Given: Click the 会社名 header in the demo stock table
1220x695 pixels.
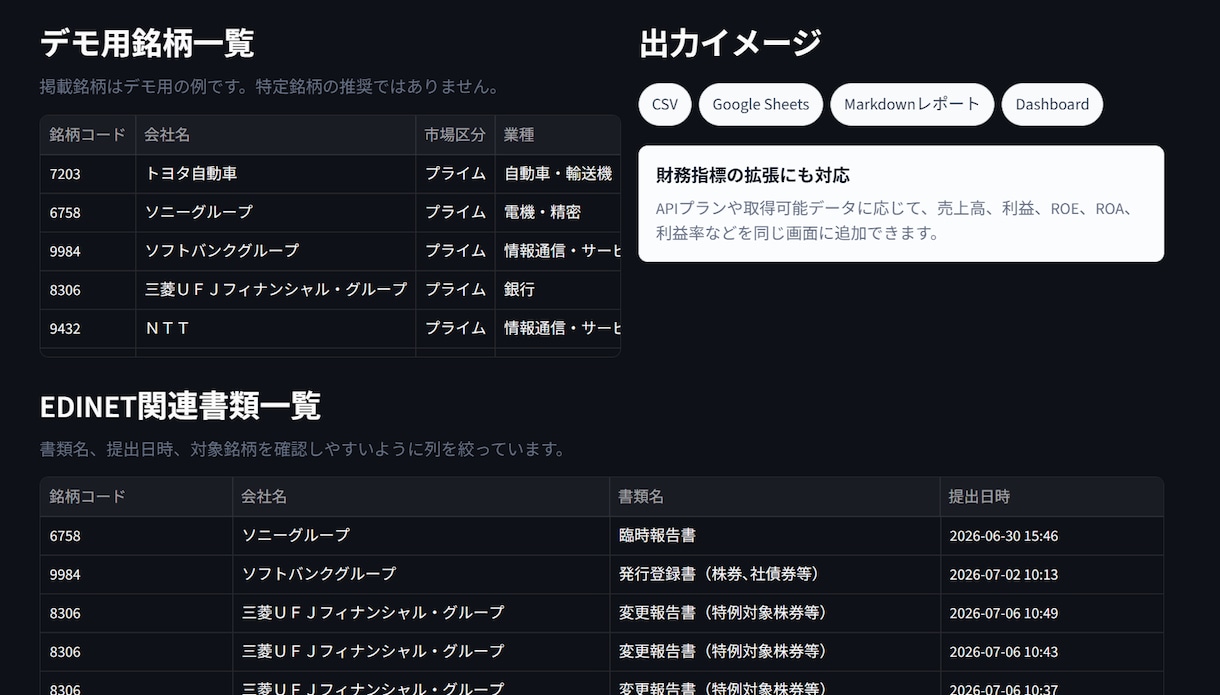Looking at the screenshot, I should click(276, 134).
